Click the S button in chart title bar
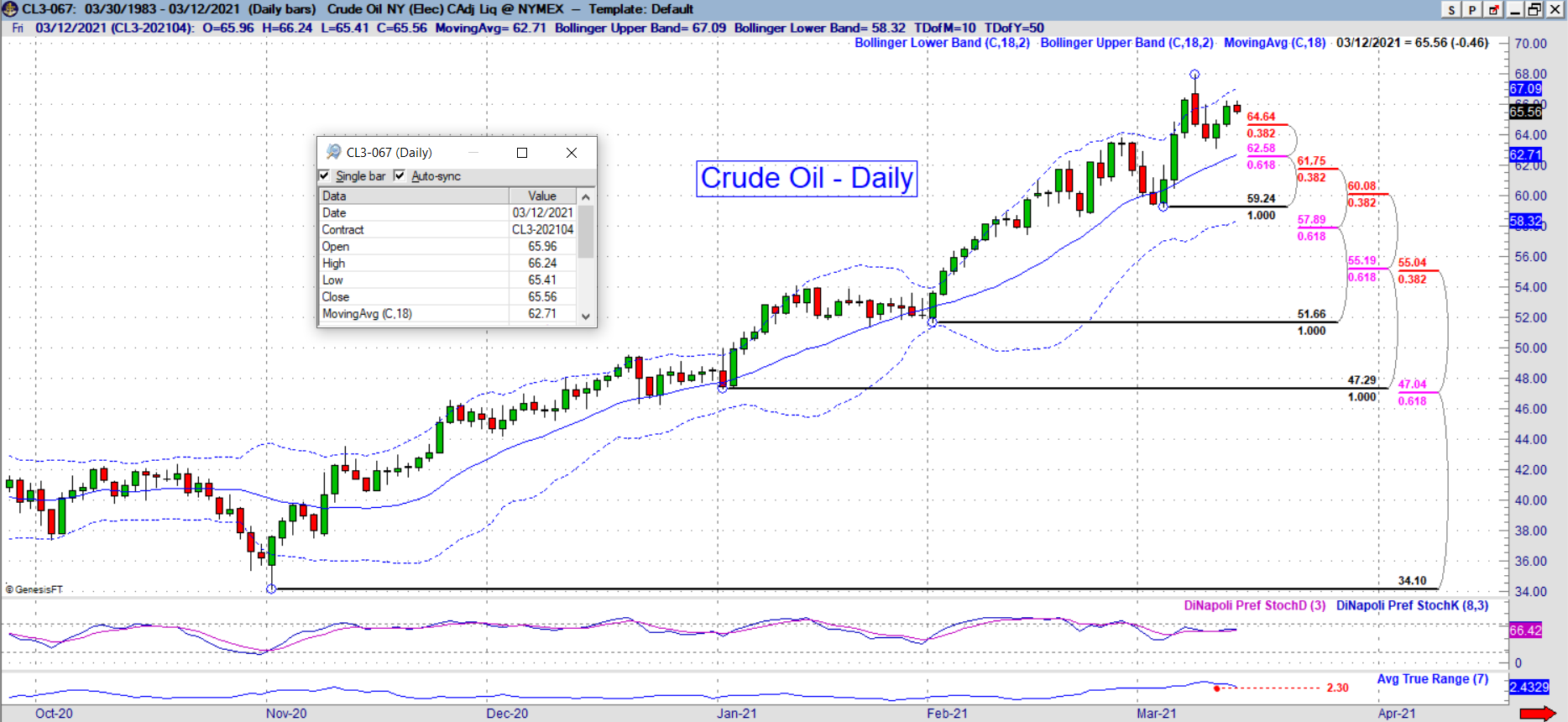This screenshot has width=1568, height=722. [1451, 9]
